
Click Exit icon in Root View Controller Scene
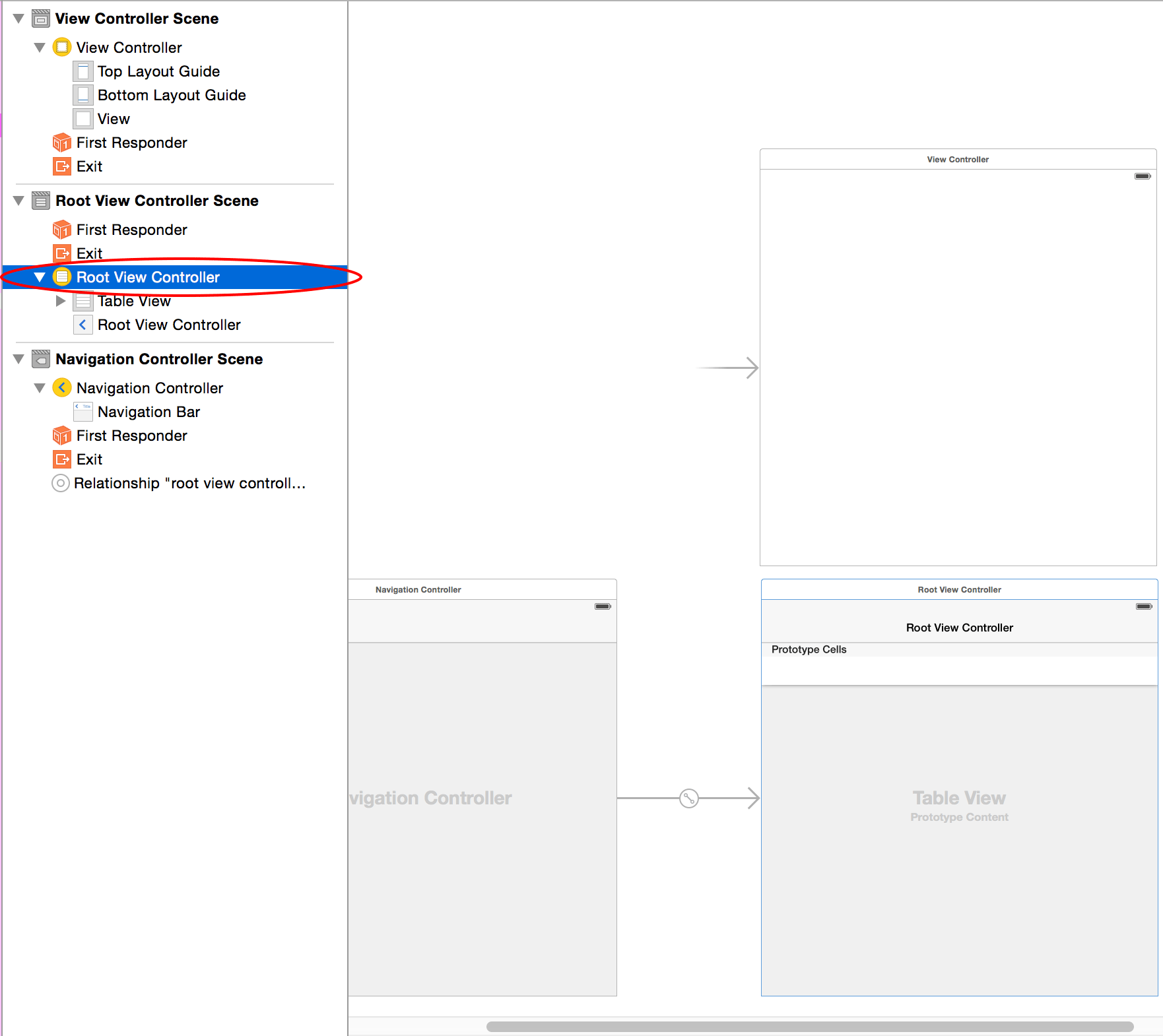tap(61, 253)
